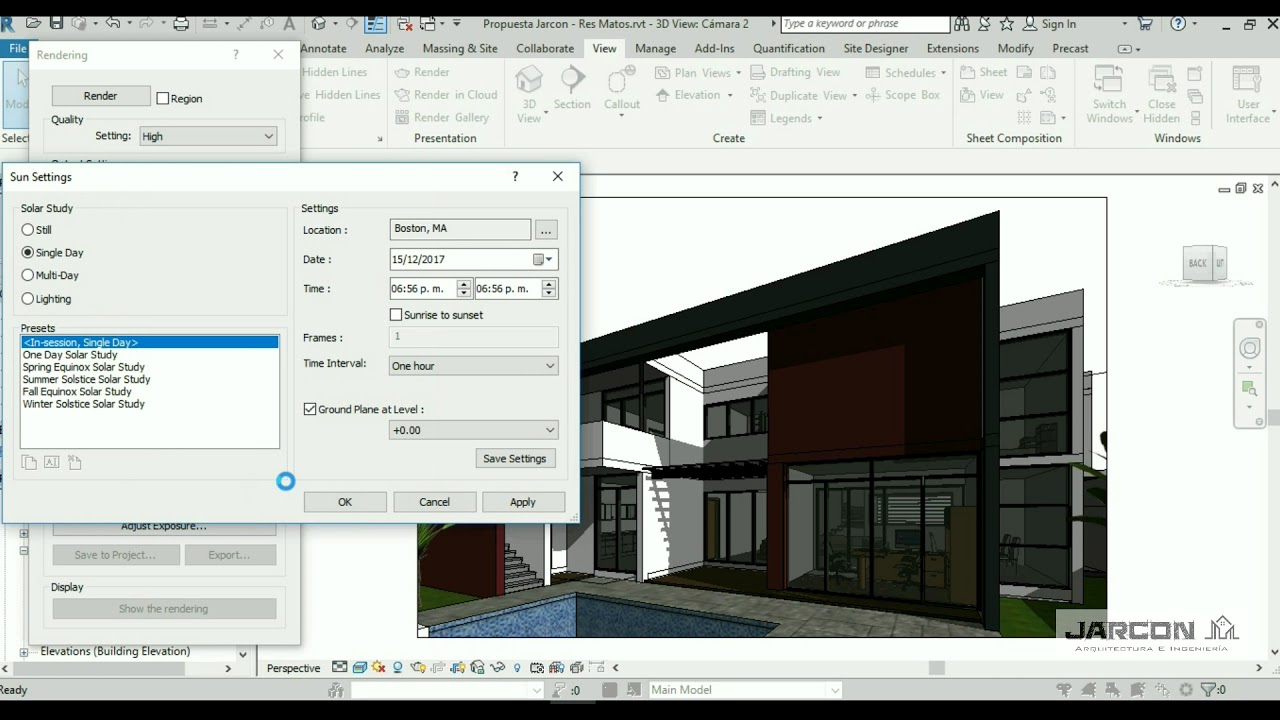1280x720 pixels.
Task: Expand the Schedules dropdown
Action: pos(943,73)
